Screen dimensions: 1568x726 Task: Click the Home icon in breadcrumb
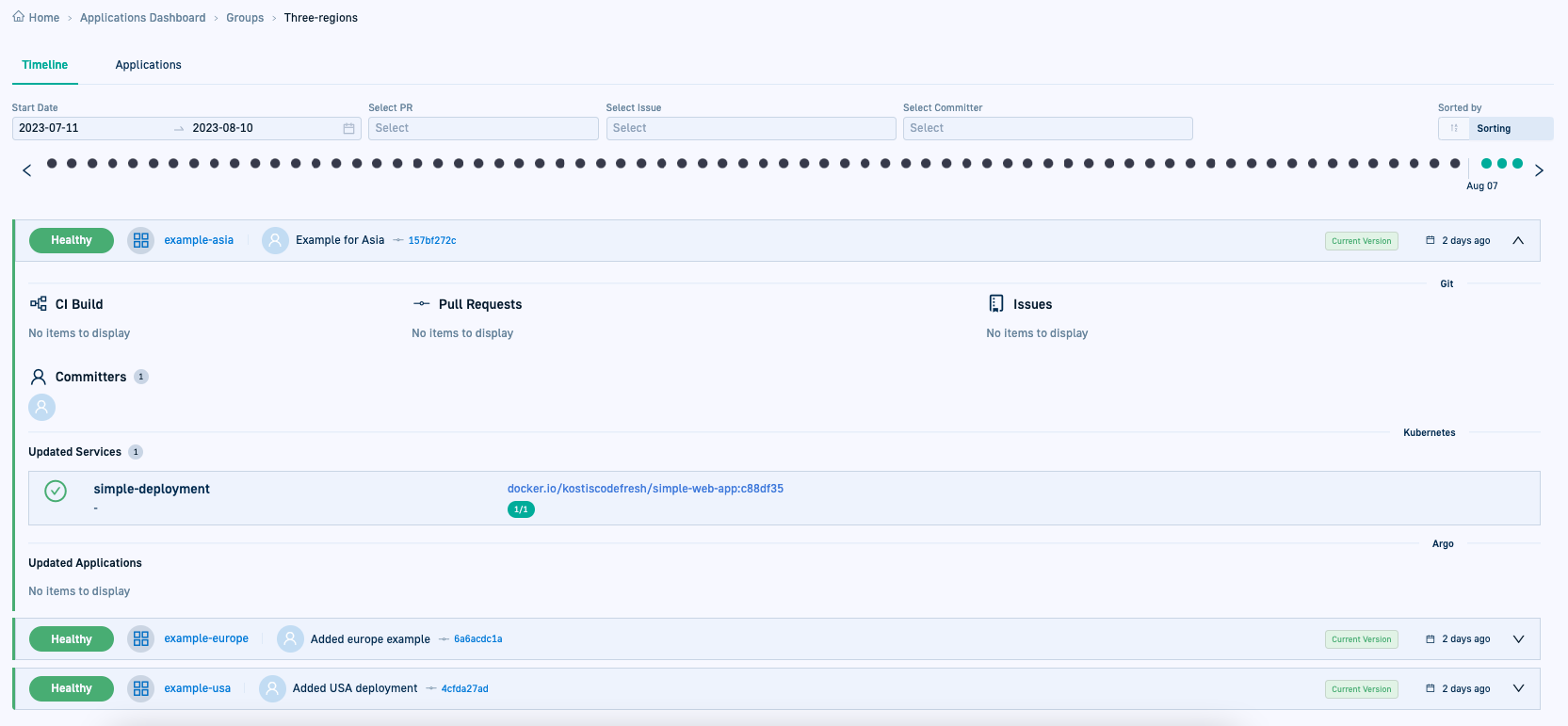pos(19,17)
